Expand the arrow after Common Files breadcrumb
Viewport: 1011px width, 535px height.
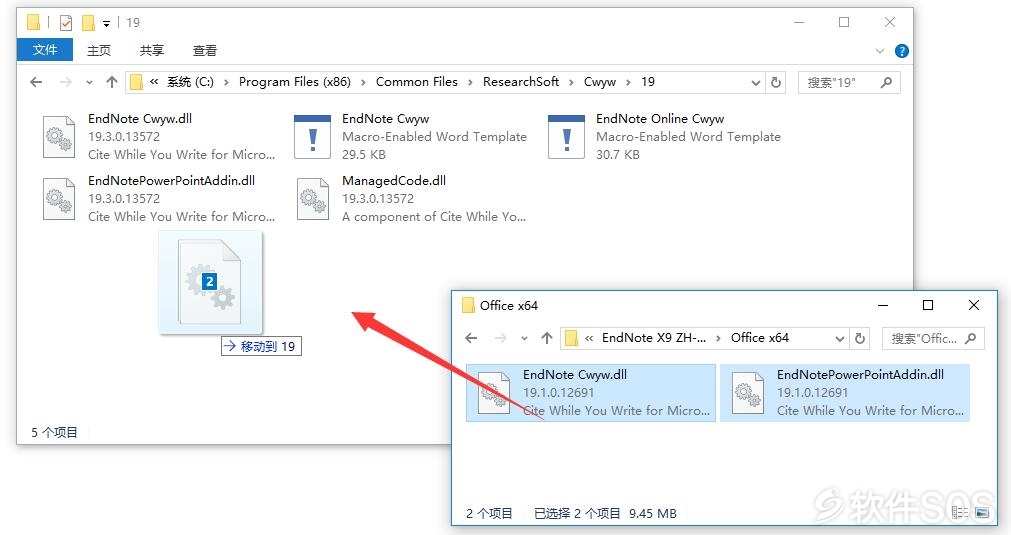470,83
